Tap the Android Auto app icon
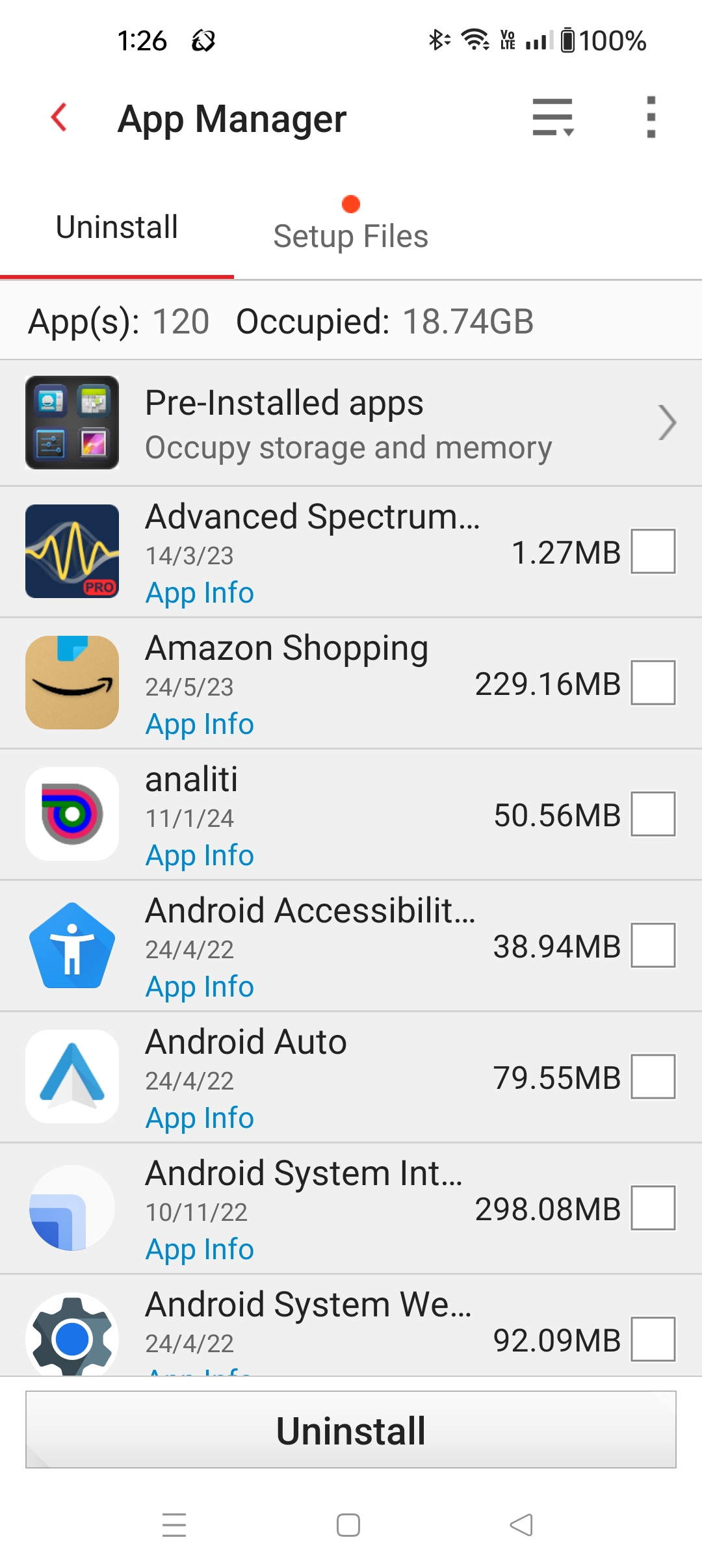Viewport: 702px width, 1568px height. tap(72, 1077)
